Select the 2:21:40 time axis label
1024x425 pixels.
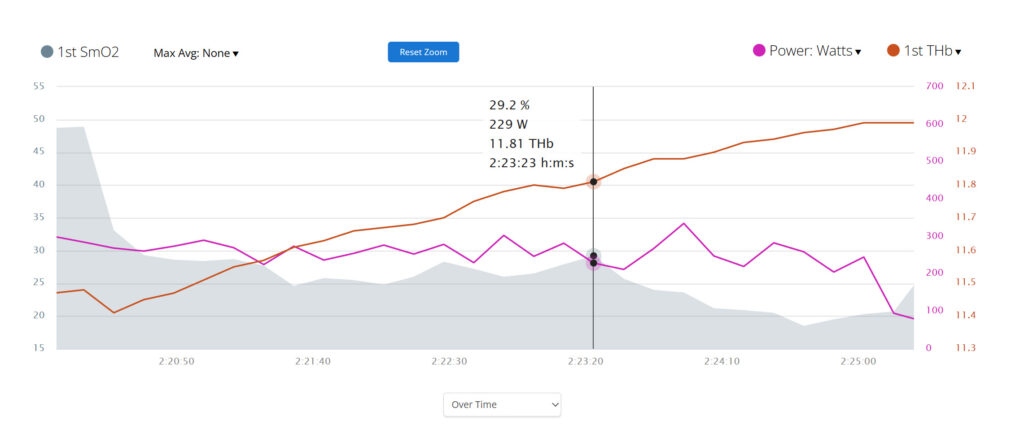click(x=312, y=360)
